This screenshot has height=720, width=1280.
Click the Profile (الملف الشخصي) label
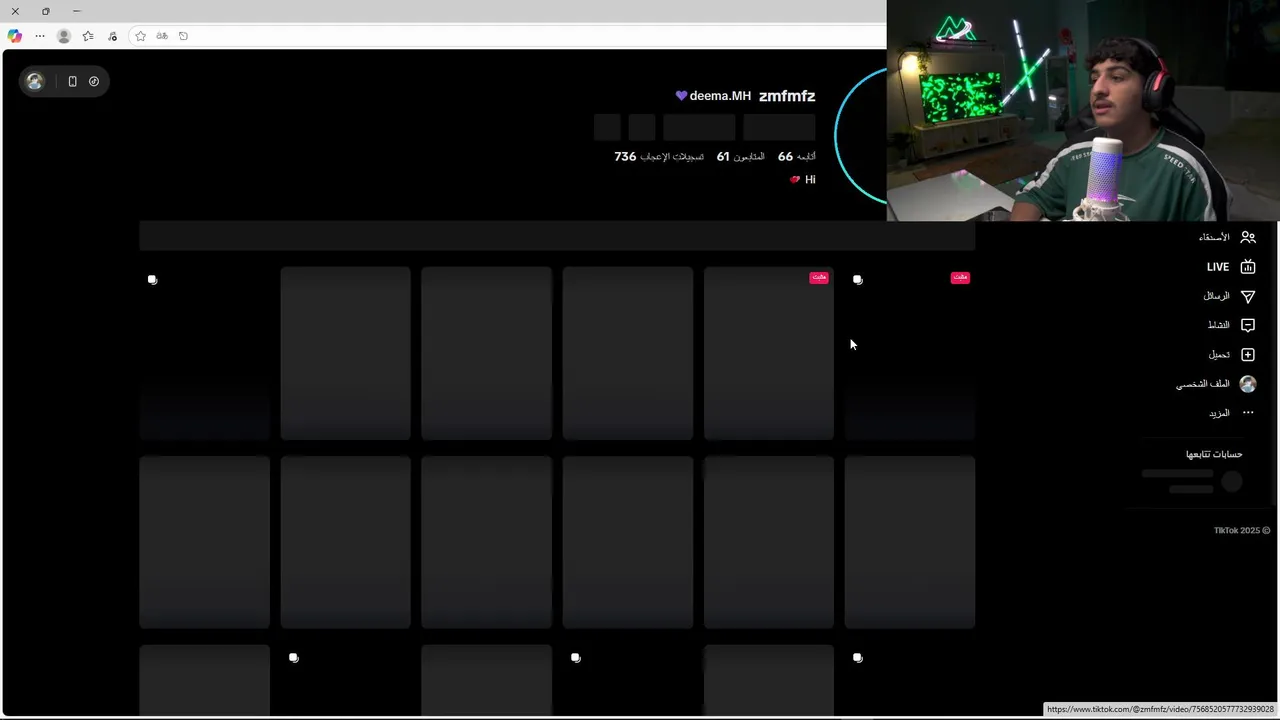pos(1203,384)
